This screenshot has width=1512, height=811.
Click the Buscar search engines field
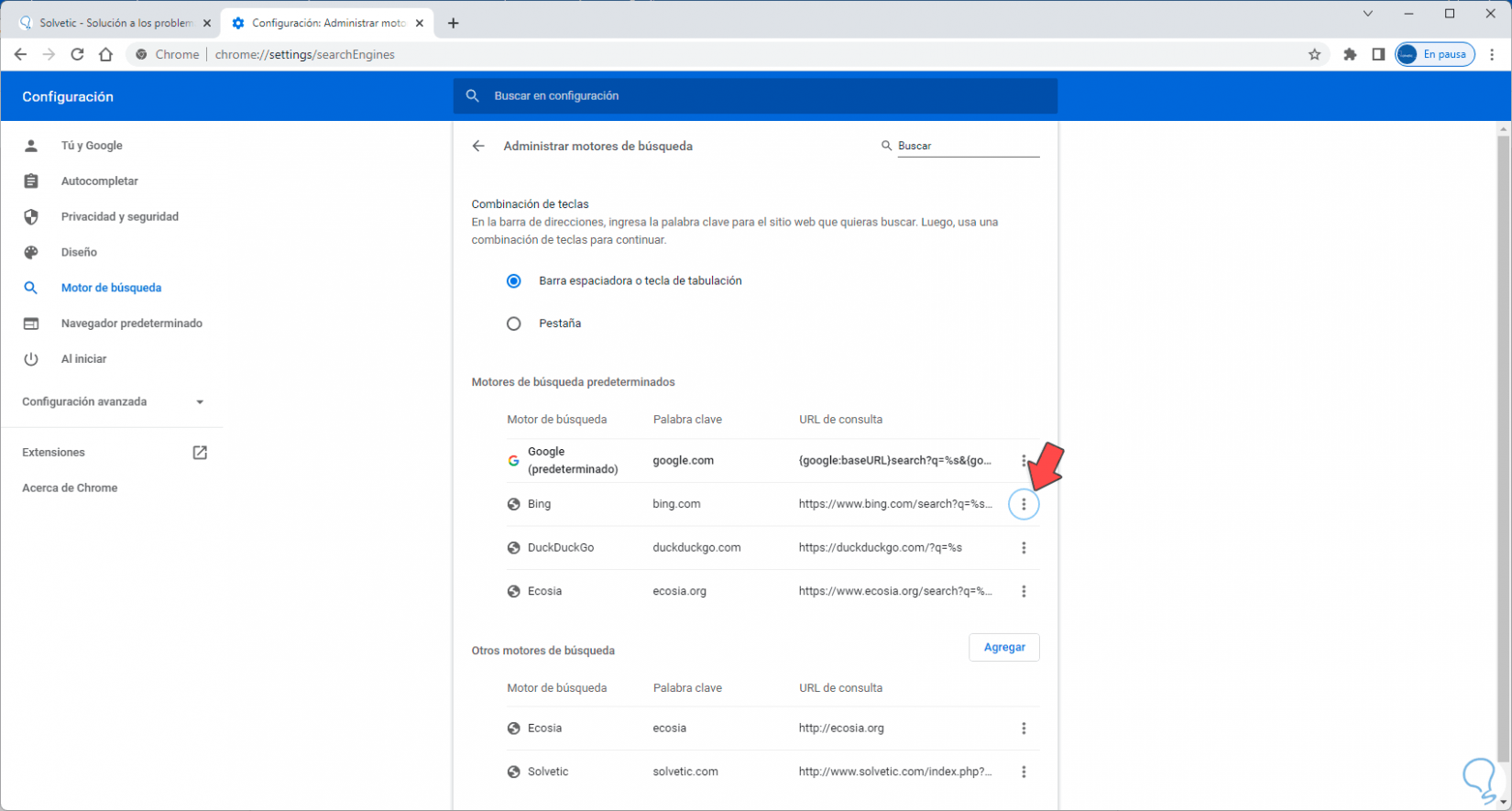click(x=968, y=146)
